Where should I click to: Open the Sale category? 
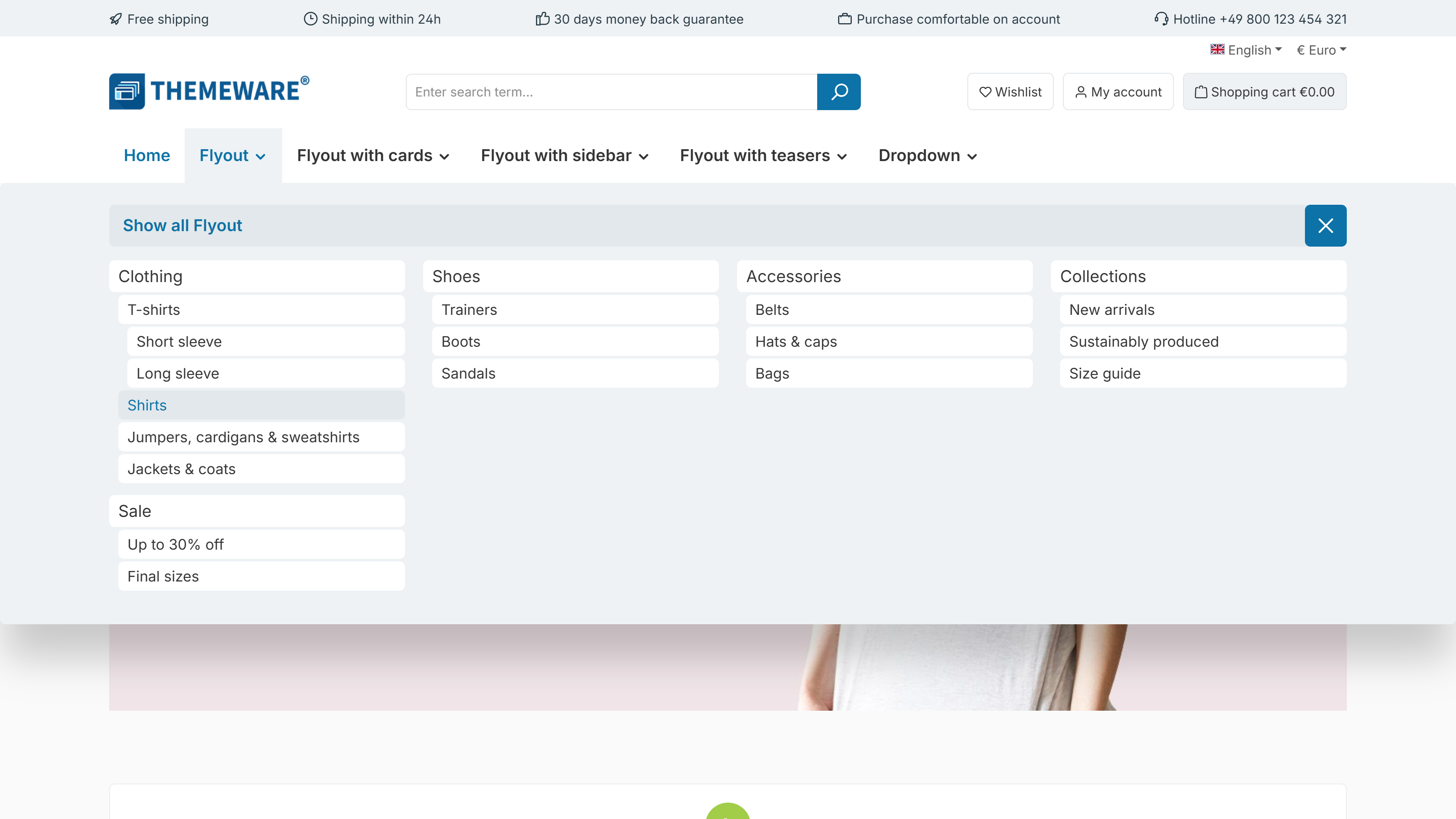(x=257, y=511)
